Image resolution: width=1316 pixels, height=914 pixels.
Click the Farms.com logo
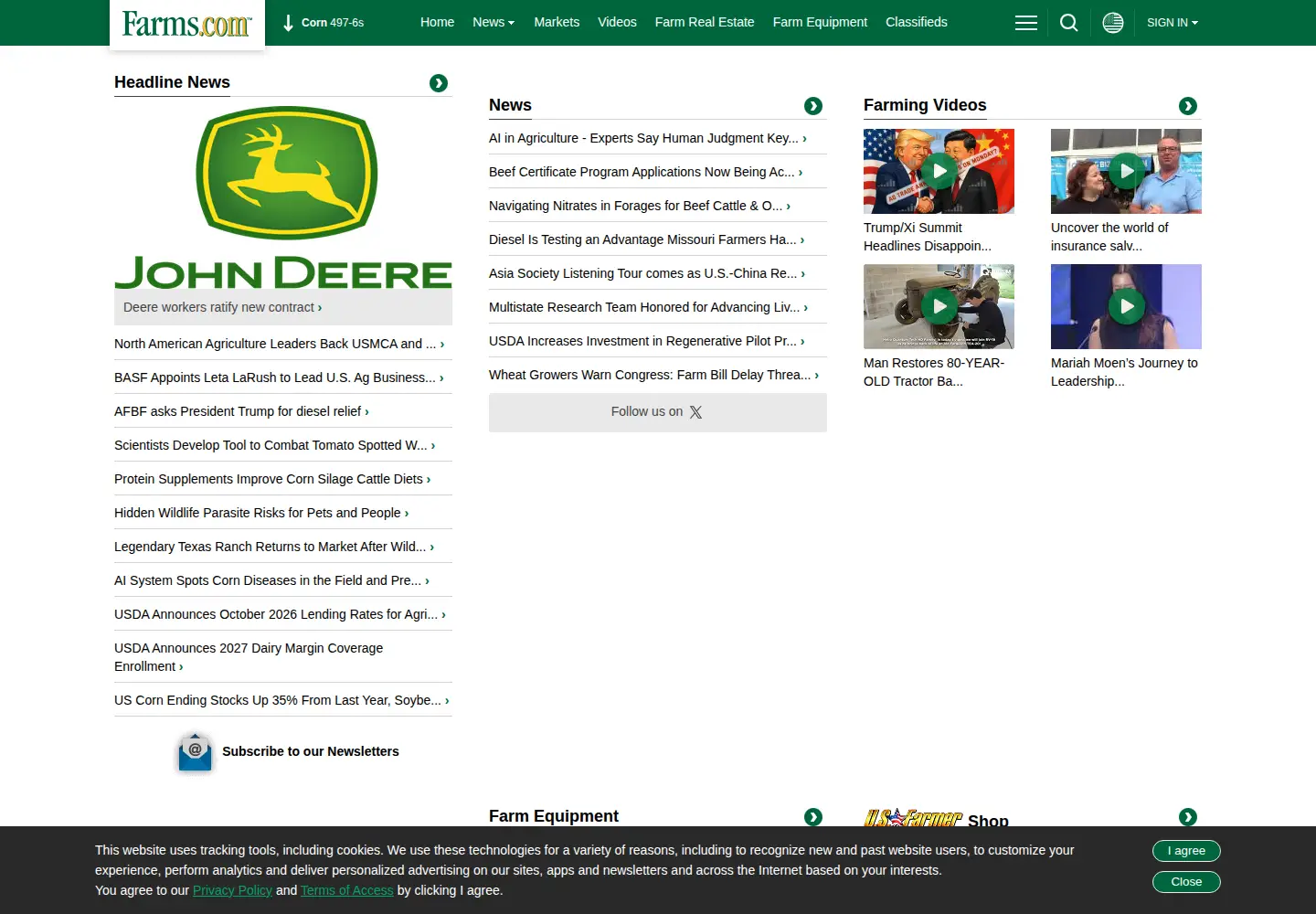[x=187, y=24]
